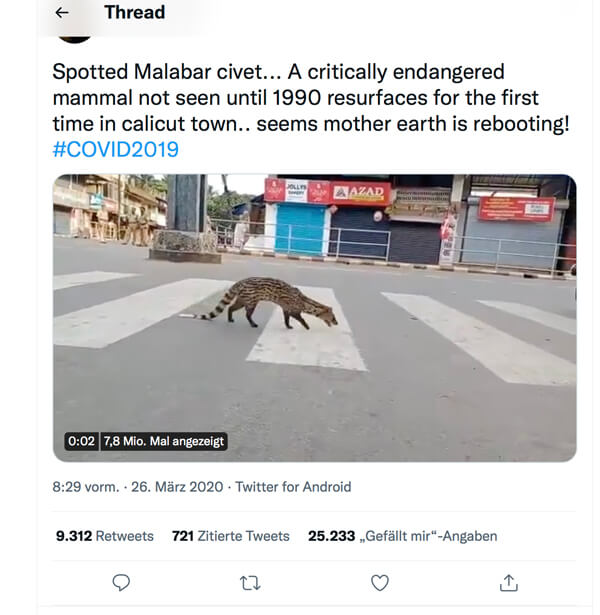
Task: Click the partial profile avatar at top
Action: pos(76,38)
